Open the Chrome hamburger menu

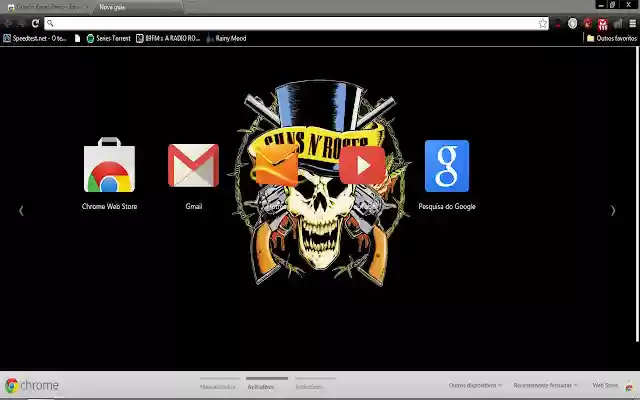[x=632, y=24]
